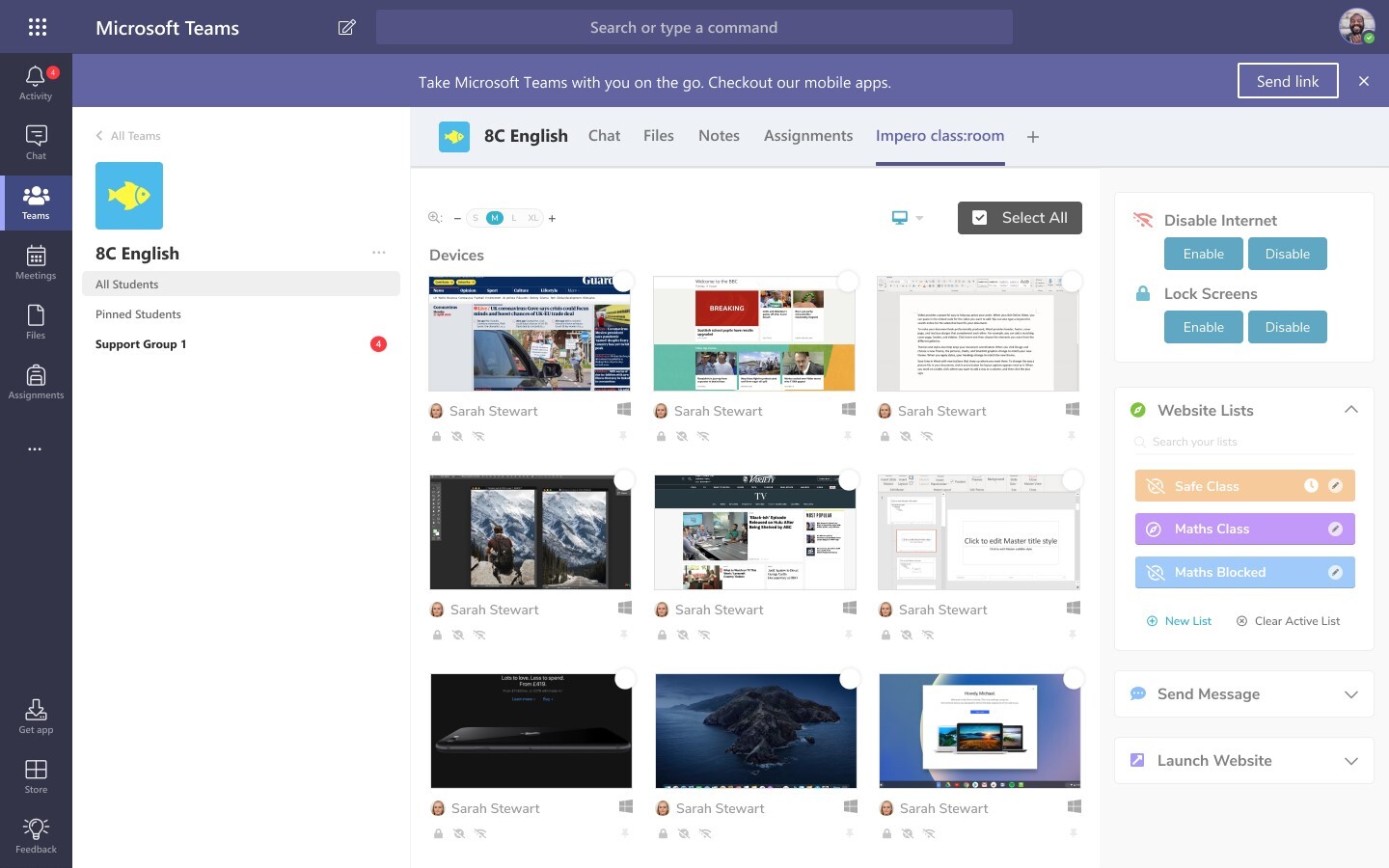Select the Impero class:room tab
This screenshot has width=1389, height=868.
pyautogui.click(x=940, y=136)
